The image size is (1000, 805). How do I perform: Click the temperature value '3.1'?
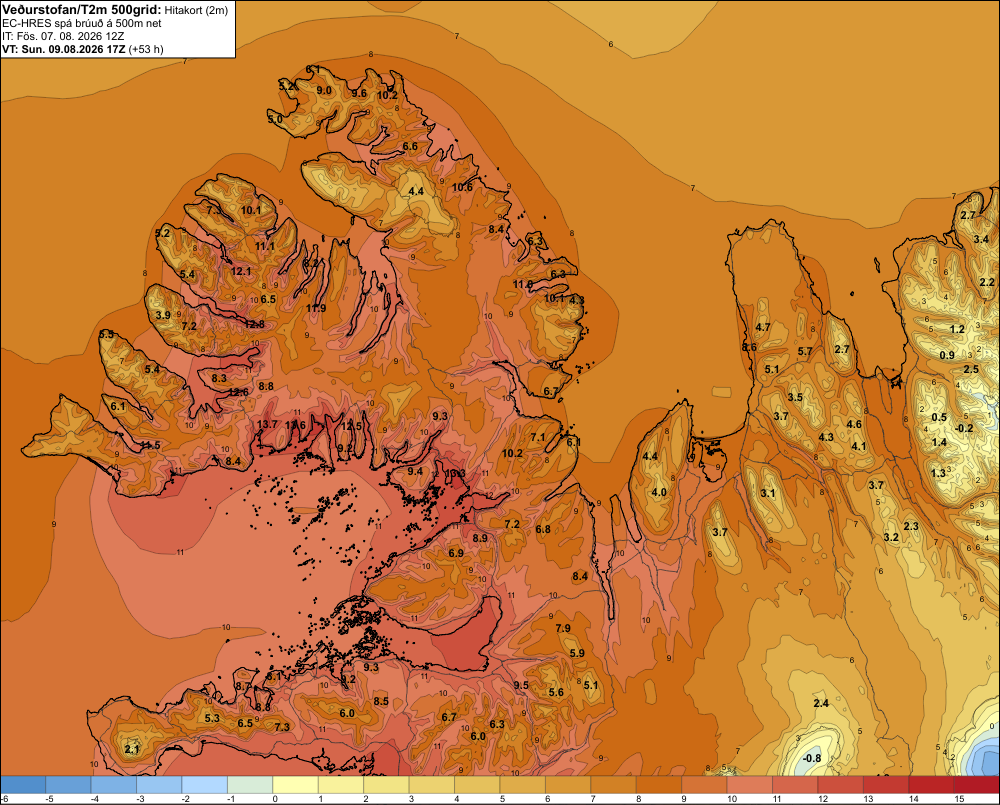768,493
